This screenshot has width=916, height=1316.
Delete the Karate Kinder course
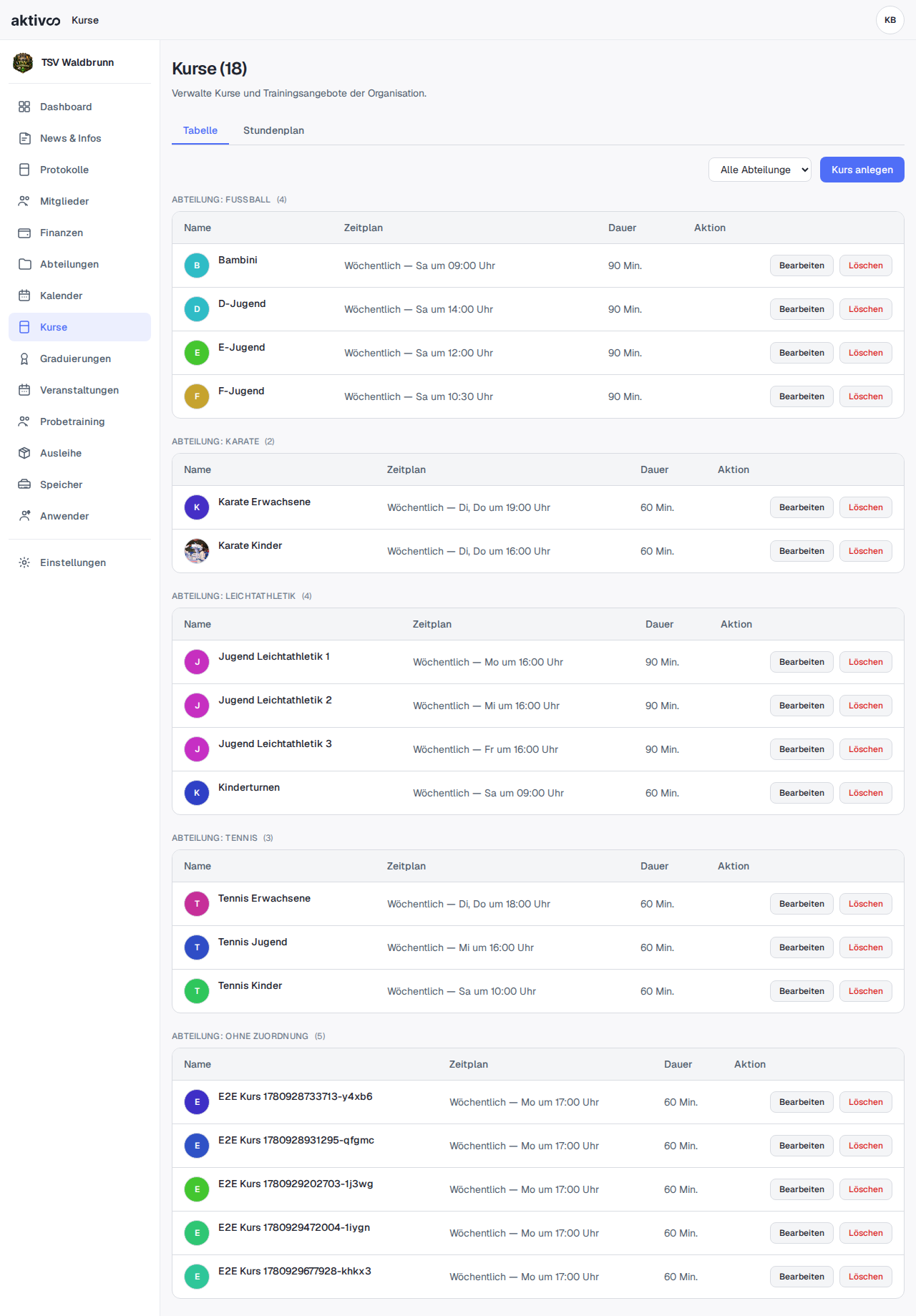(866, 551)
